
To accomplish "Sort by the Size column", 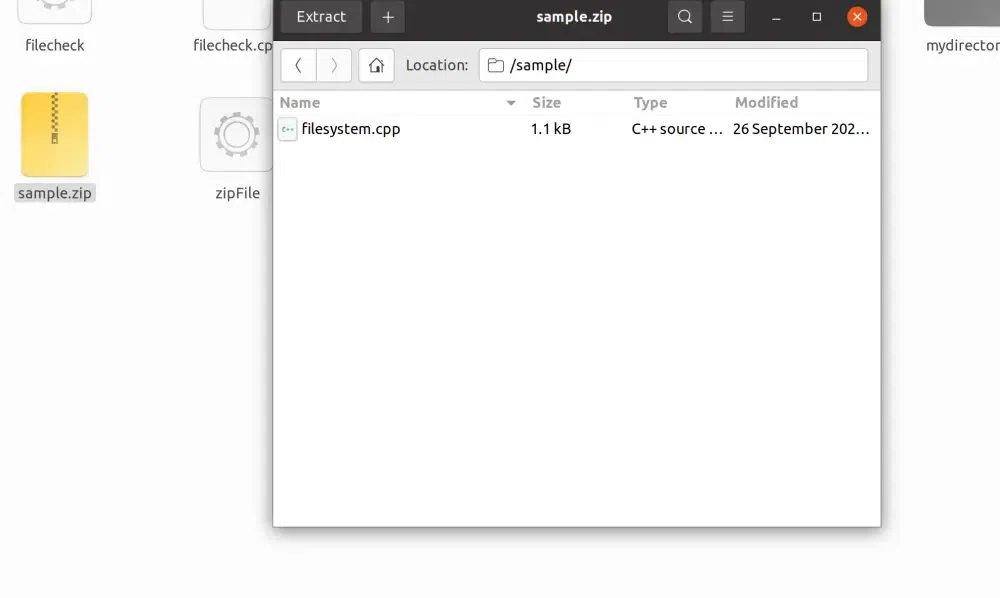I will pyautogui.click(x=546, y=102).
